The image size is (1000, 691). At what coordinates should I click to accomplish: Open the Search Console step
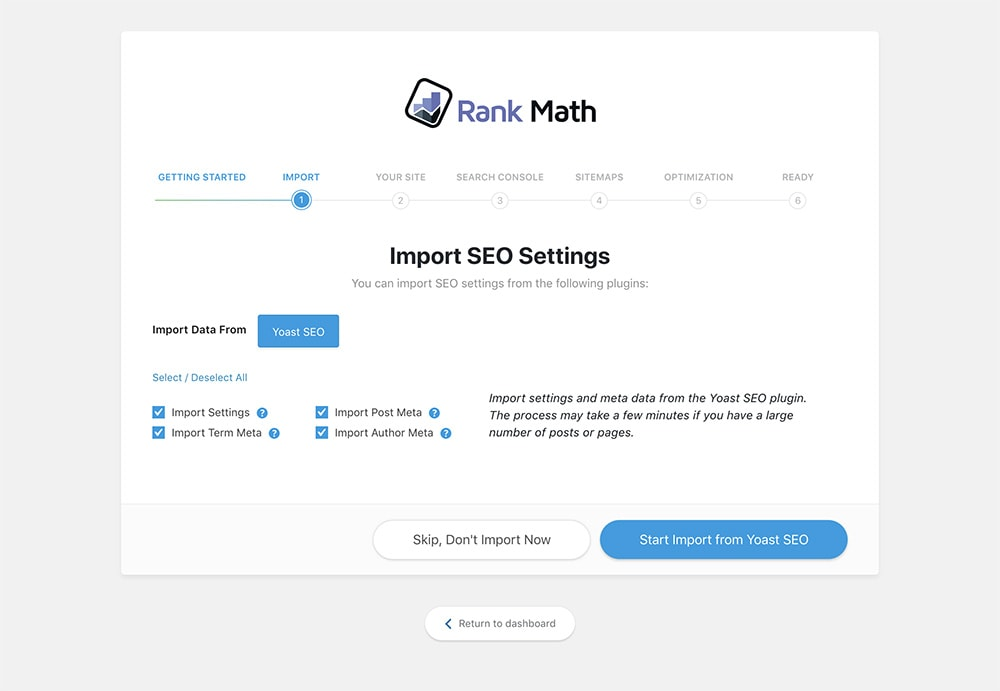point(500,177)
